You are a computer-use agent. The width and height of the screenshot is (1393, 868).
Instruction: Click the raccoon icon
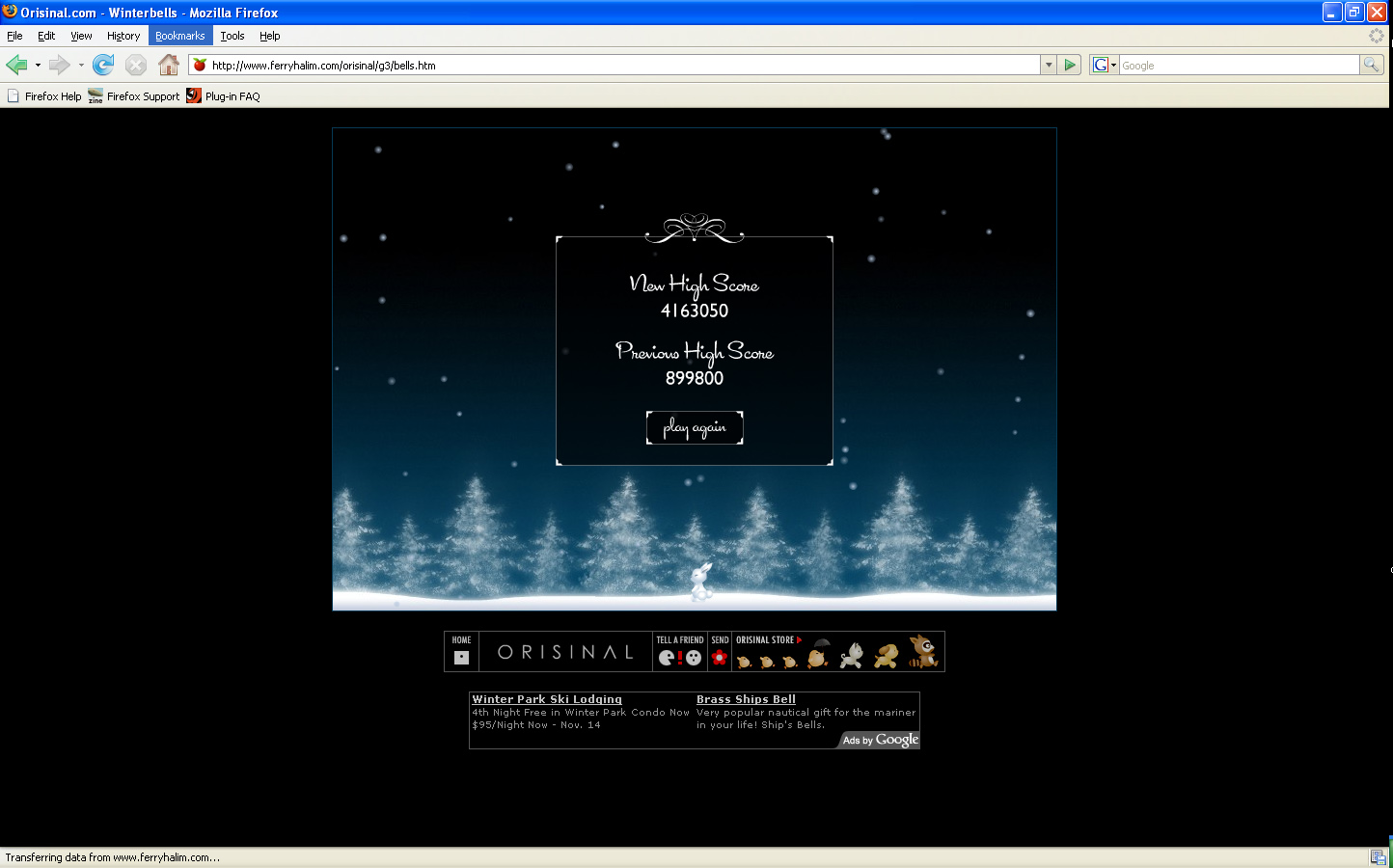tap(923, 652)
